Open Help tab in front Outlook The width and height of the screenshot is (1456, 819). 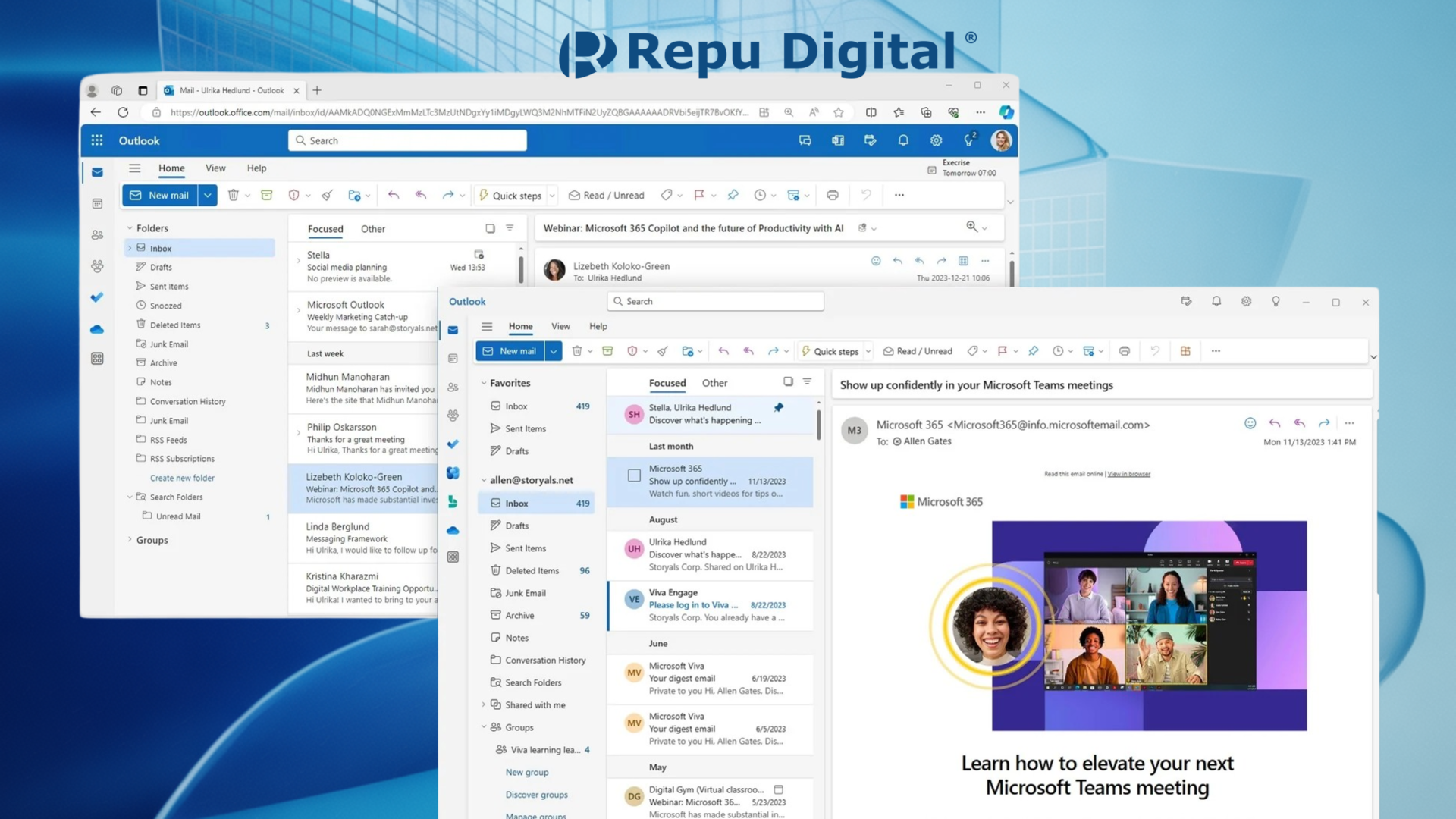pos(598,326)
